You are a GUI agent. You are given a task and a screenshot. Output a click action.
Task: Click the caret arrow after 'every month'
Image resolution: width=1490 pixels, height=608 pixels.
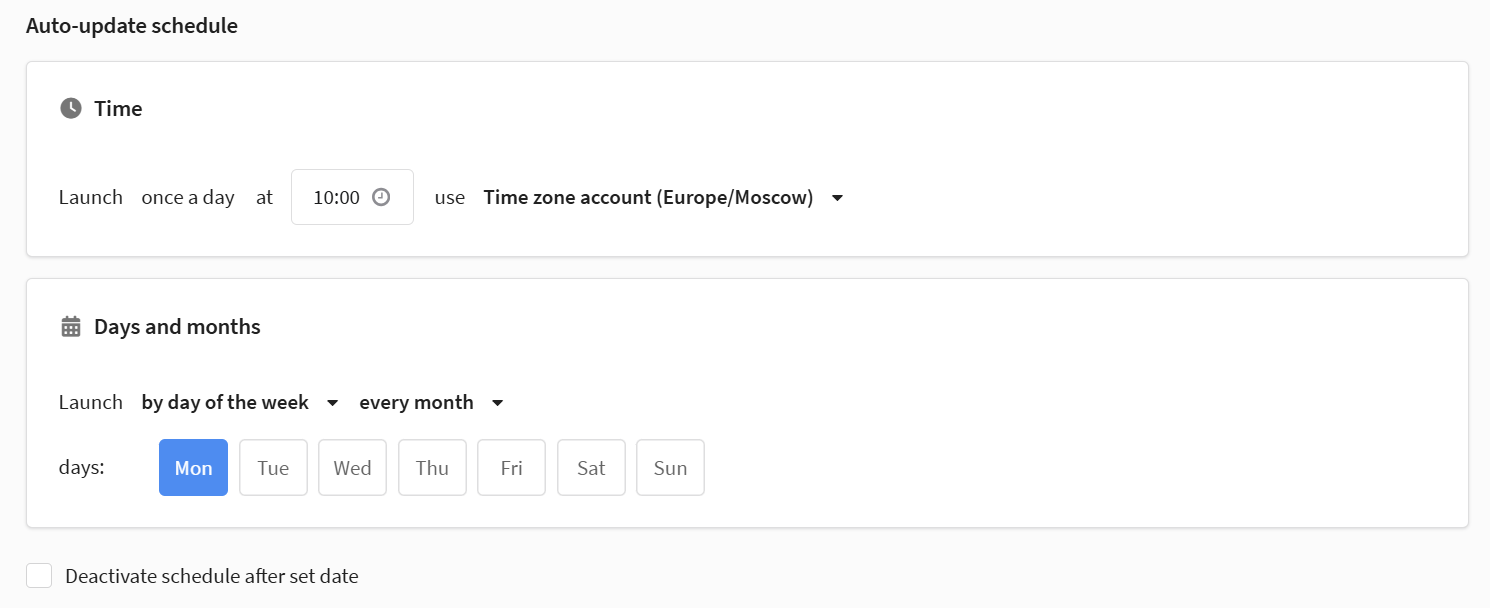coord(497,403)
